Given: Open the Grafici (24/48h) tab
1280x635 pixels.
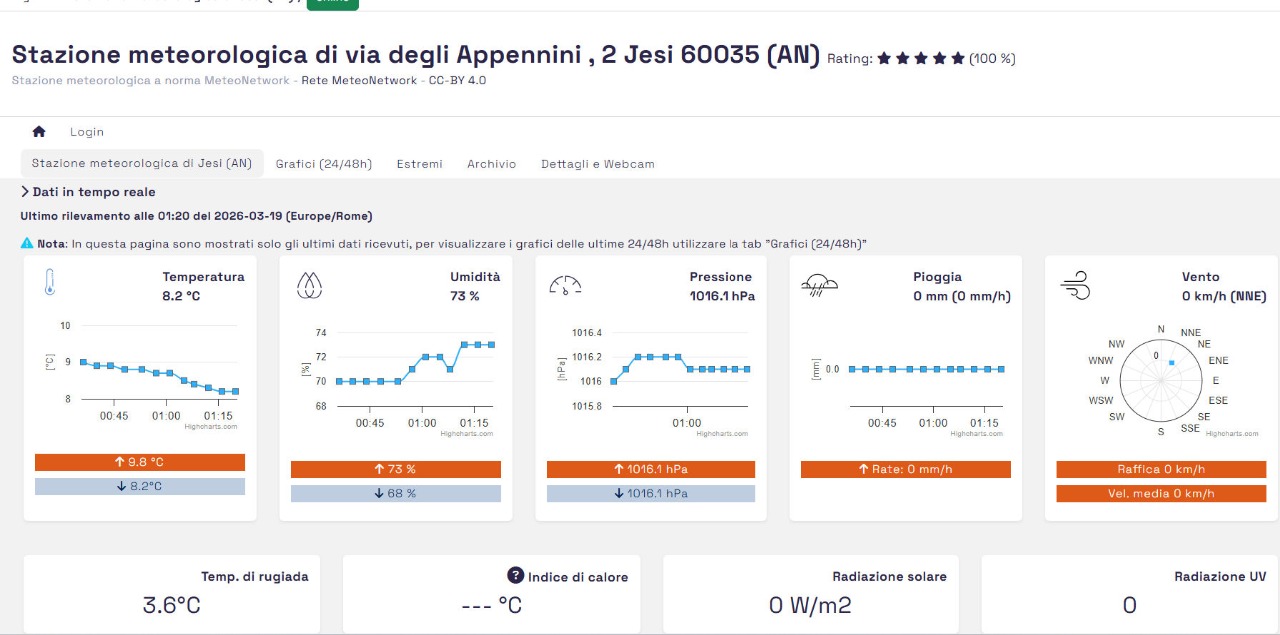Looking at the screenshot, I should click(x=323, y=164).
